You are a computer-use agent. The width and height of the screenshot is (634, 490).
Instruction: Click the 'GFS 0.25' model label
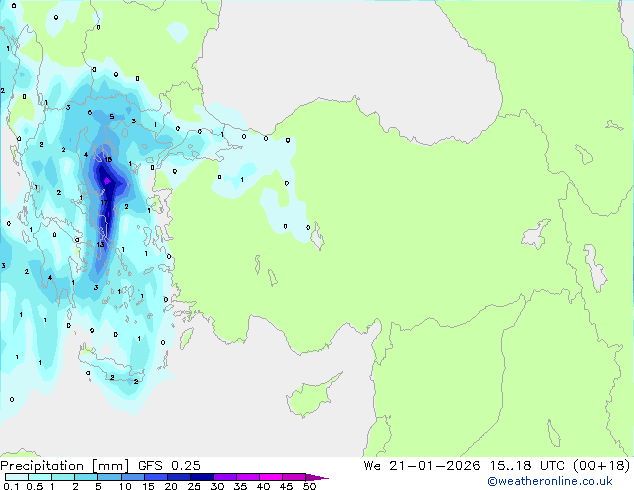click(169, 466)
